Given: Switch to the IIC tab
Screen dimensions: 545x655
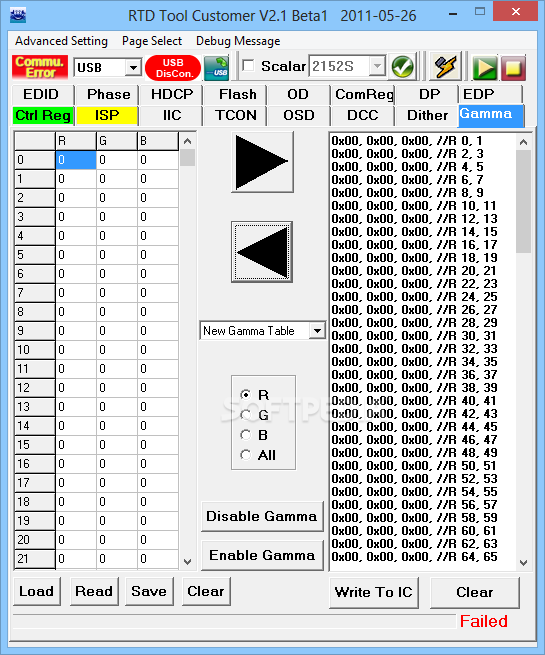Looking at the screenshot, I should [x=172, y=115].
